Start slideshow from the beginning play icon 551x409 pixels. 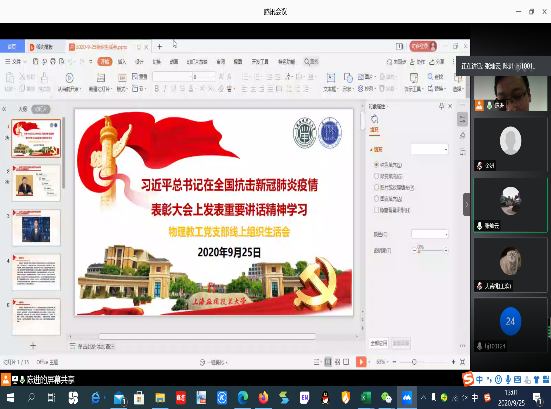[70, 78]
